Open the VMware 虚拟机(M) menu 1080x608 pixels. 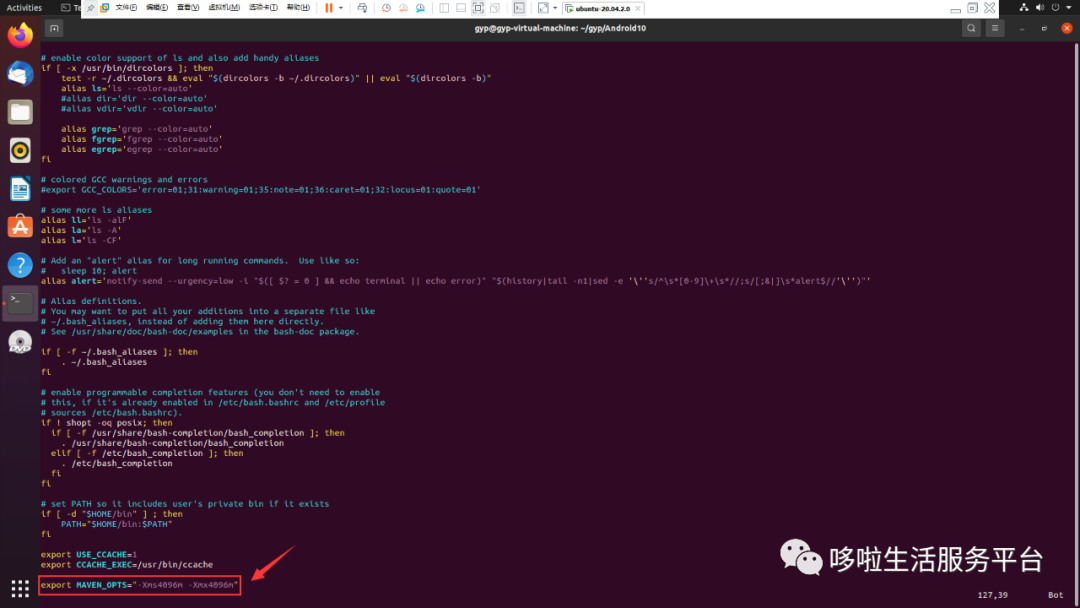[224, 8]
